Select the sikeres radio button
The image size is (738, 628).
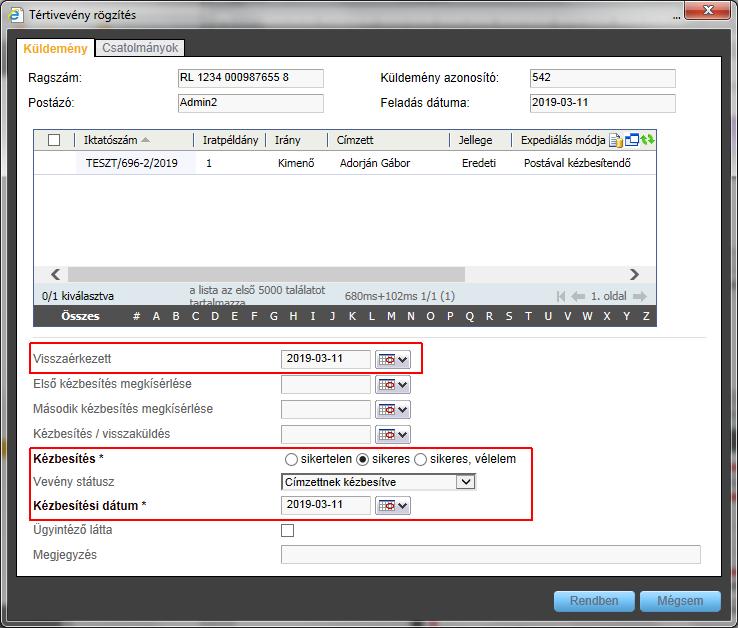pos(362,459)
